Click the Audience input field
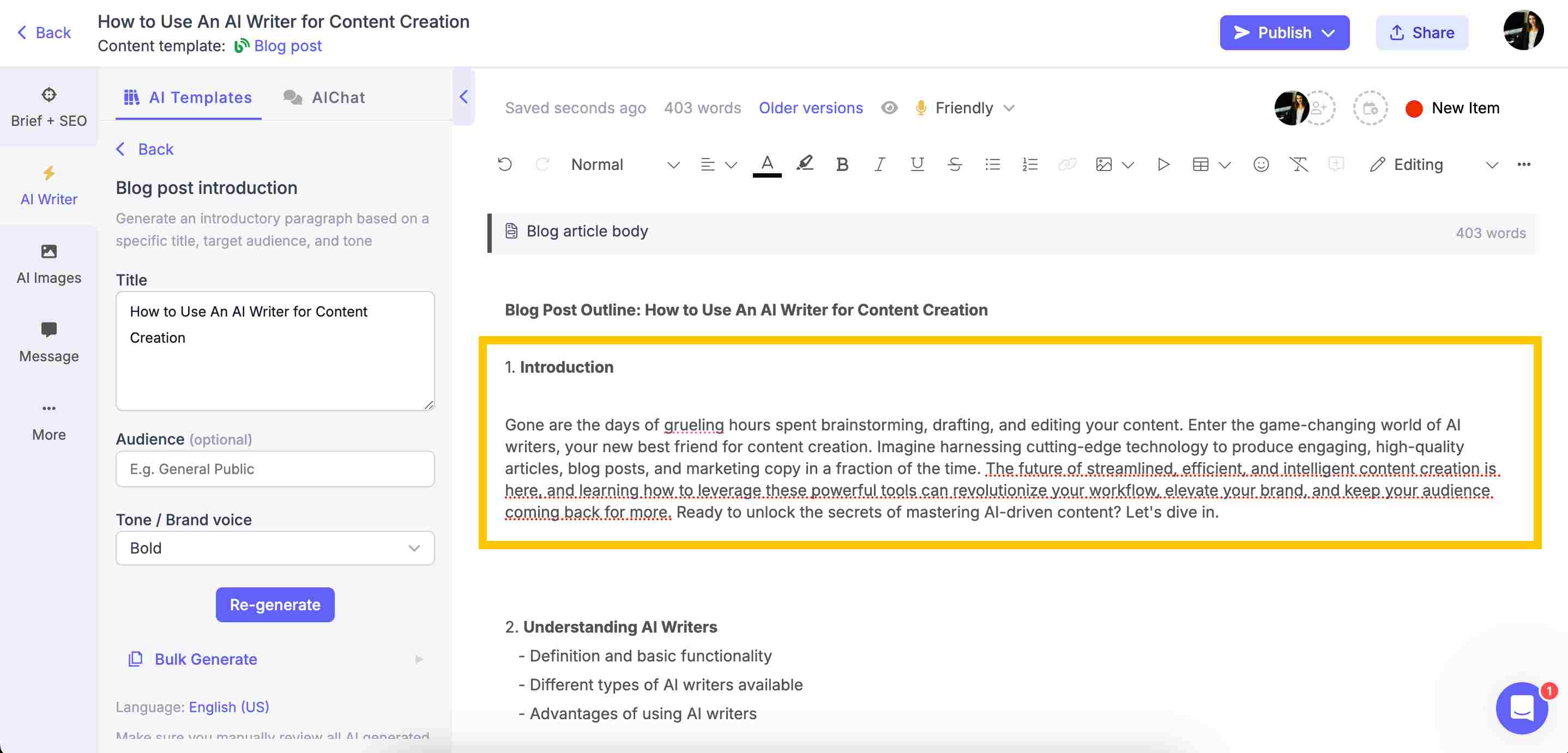 pos(275,469)
